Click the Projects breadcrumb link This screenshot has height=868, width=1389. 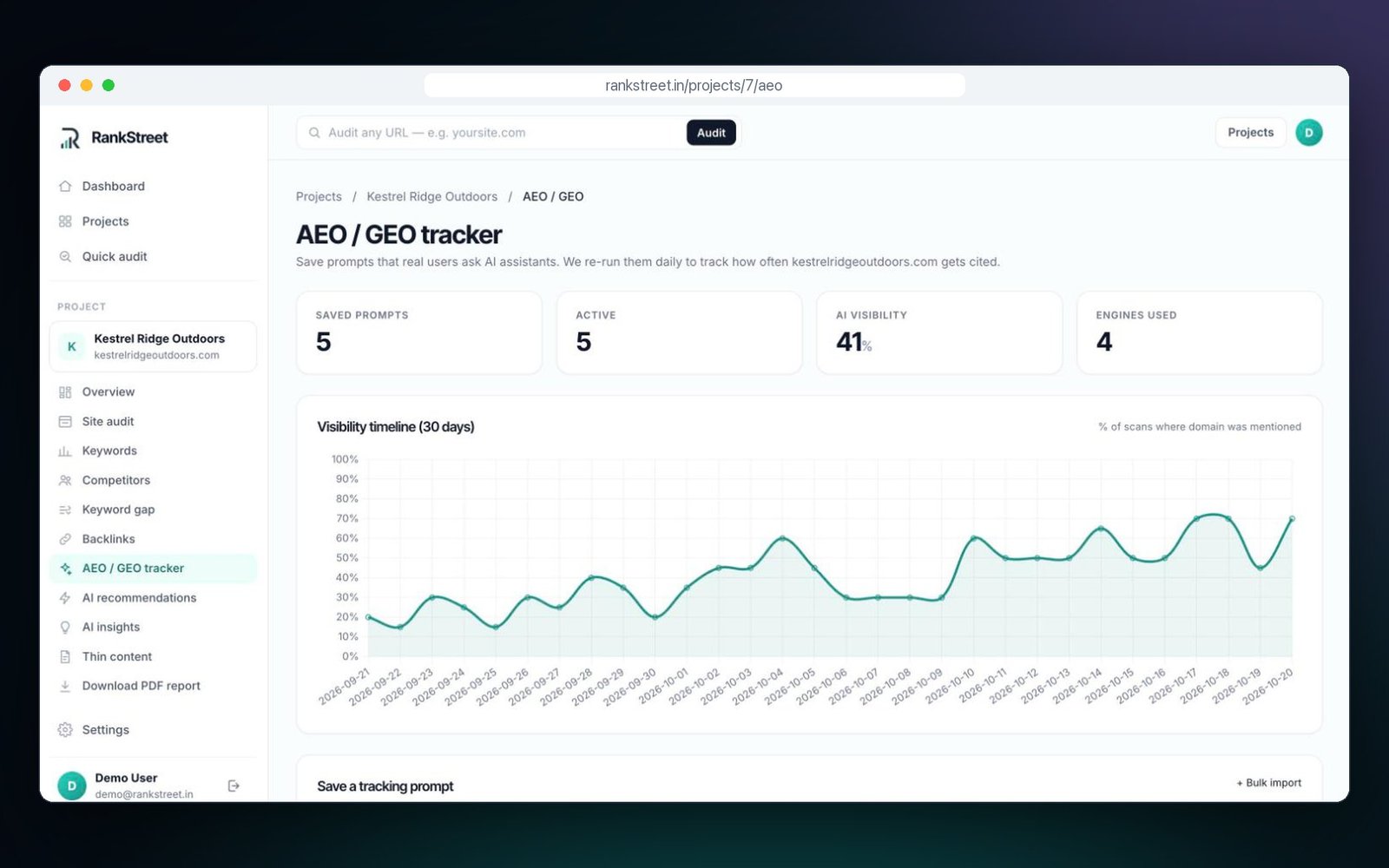click(x=319, y=197)
